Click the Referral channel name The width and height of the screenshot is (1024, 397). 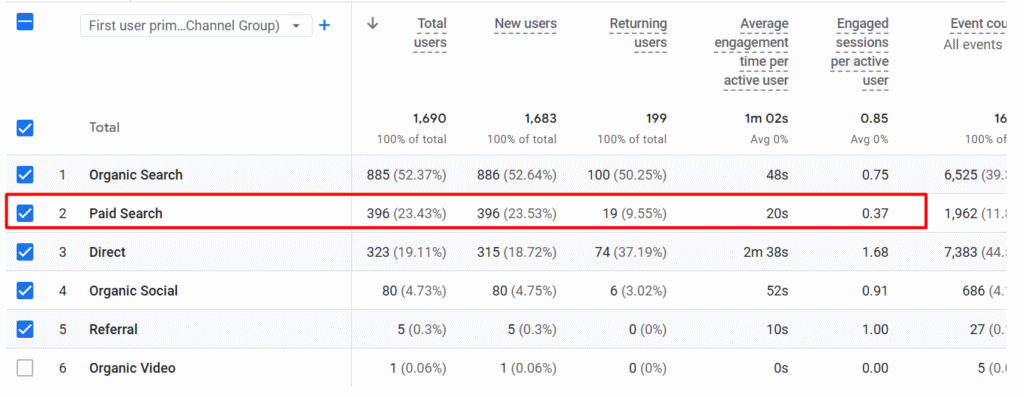coord(114,329)
